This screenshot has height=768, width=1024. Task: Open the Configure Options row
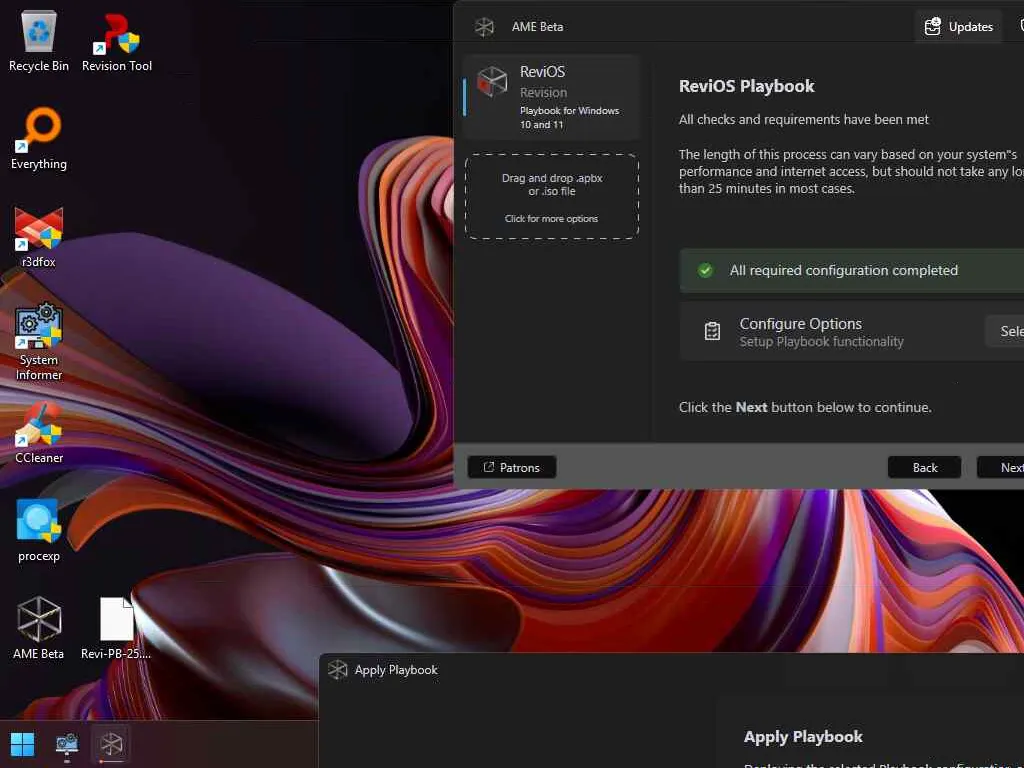click(x=852, y=331)
